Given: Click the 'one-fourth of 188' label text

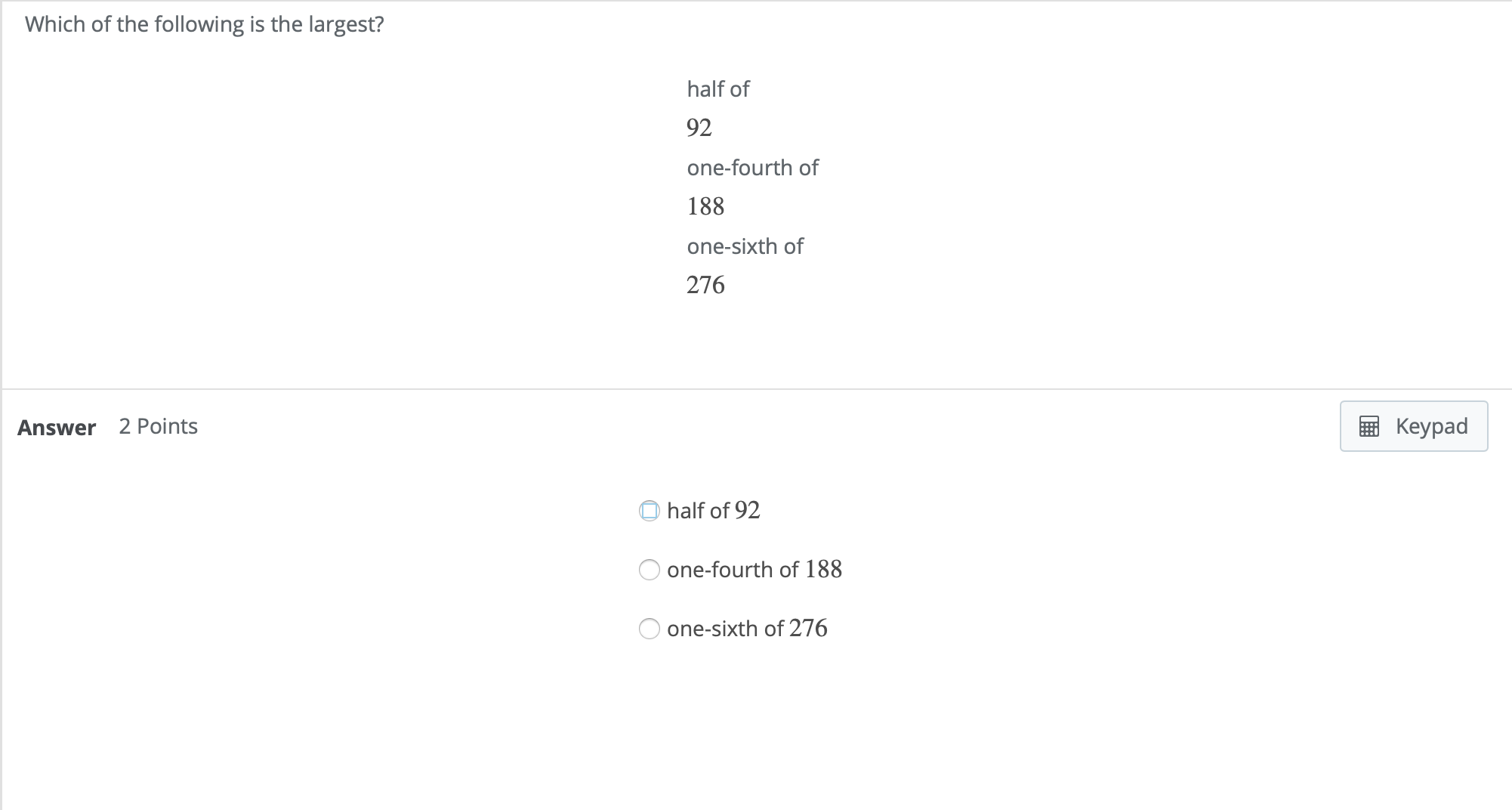Looking at the screenshot, I should [x=754, y=570].
